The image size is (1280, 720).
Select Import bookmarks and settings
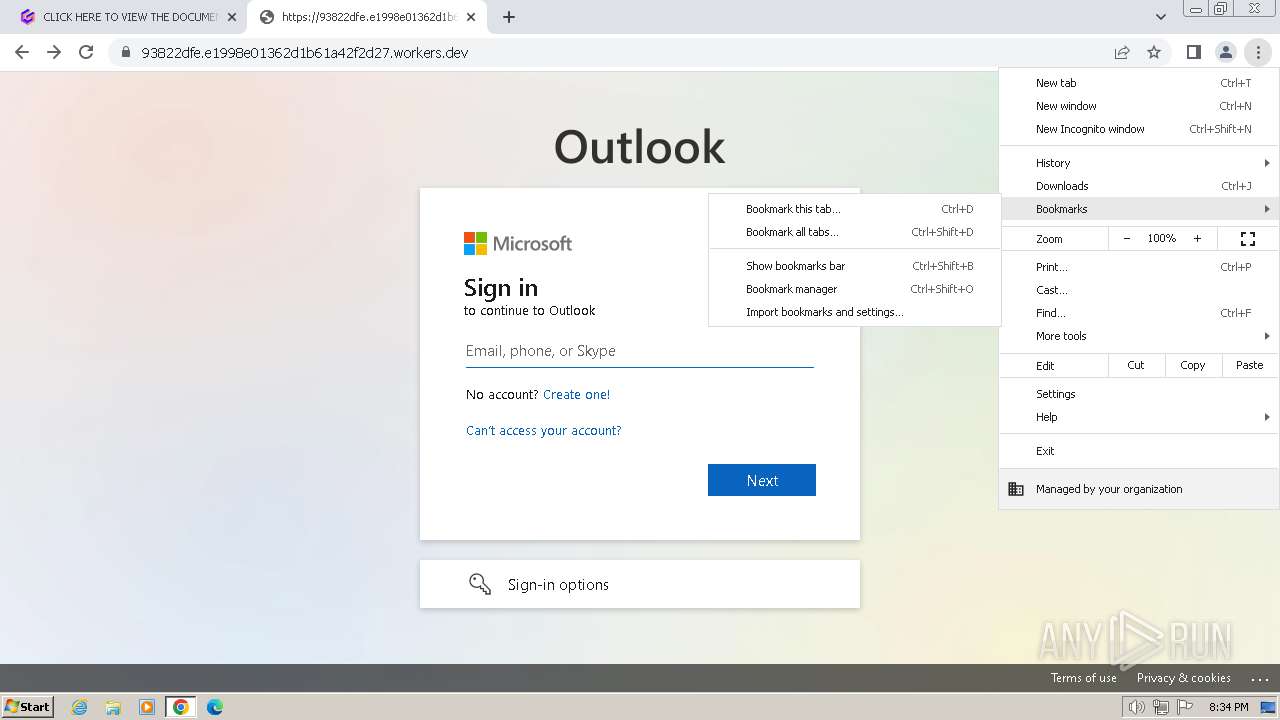pyautogui.click(x=855, y=312)
